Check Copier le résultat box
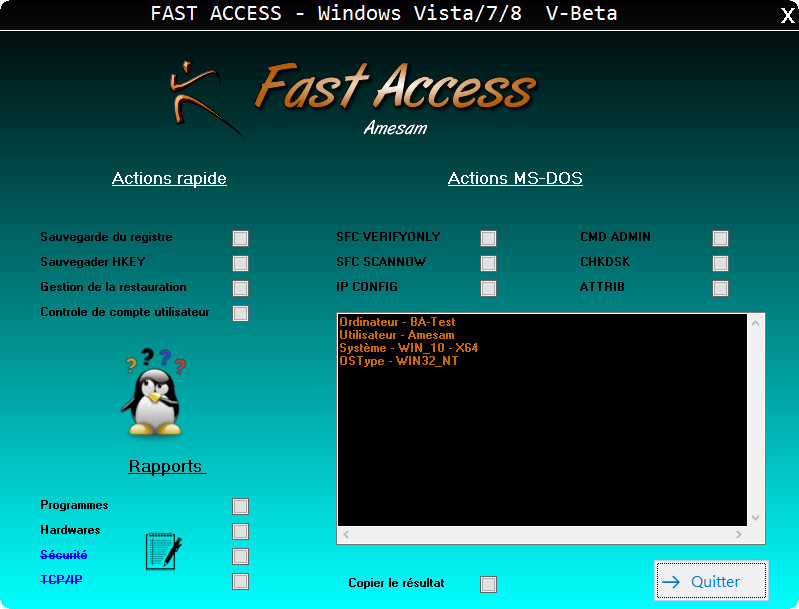The width and height of the screenshot is (799, 609). coord(488,584)
